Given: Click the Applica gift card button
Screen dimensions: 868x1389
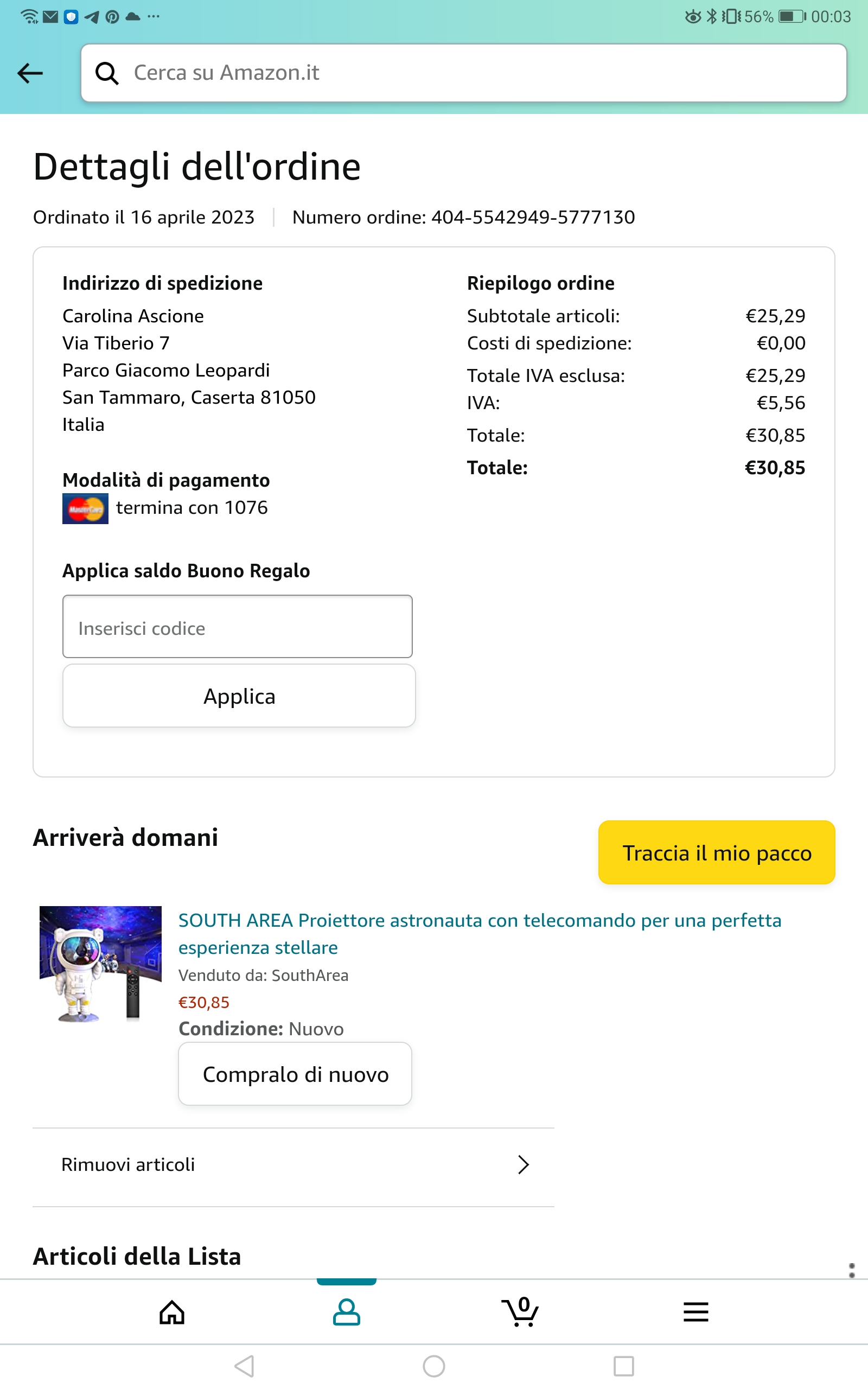Looking at the screenshot, I should click(239, 696).
